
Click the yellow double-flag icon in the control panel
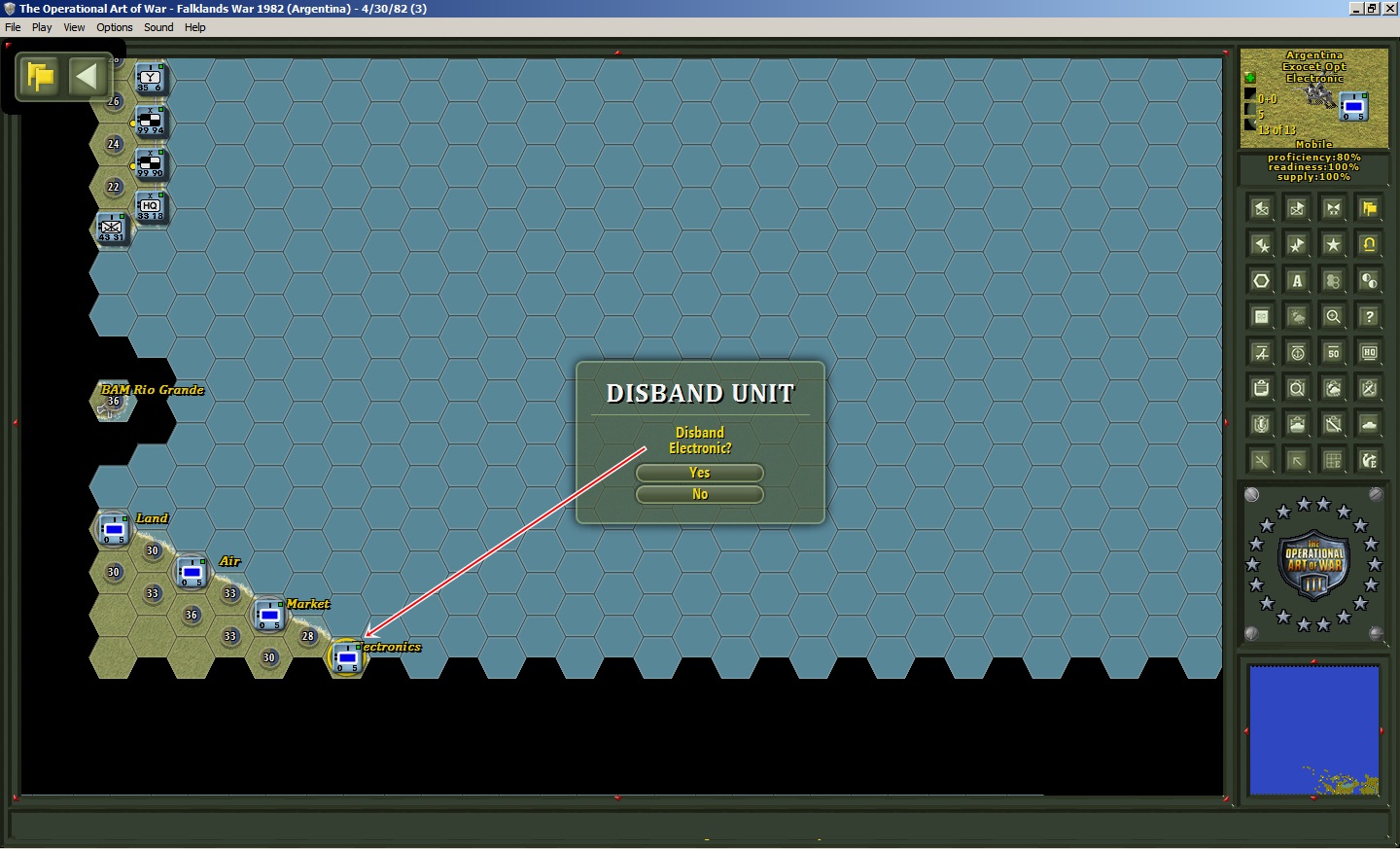pyautogui.click(x=1369, y=208)
